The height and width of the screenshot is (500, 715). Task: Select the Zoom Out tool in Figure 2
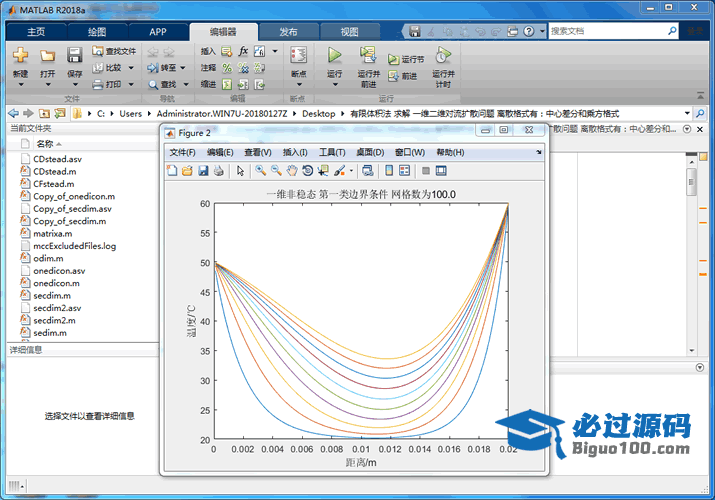276,171
